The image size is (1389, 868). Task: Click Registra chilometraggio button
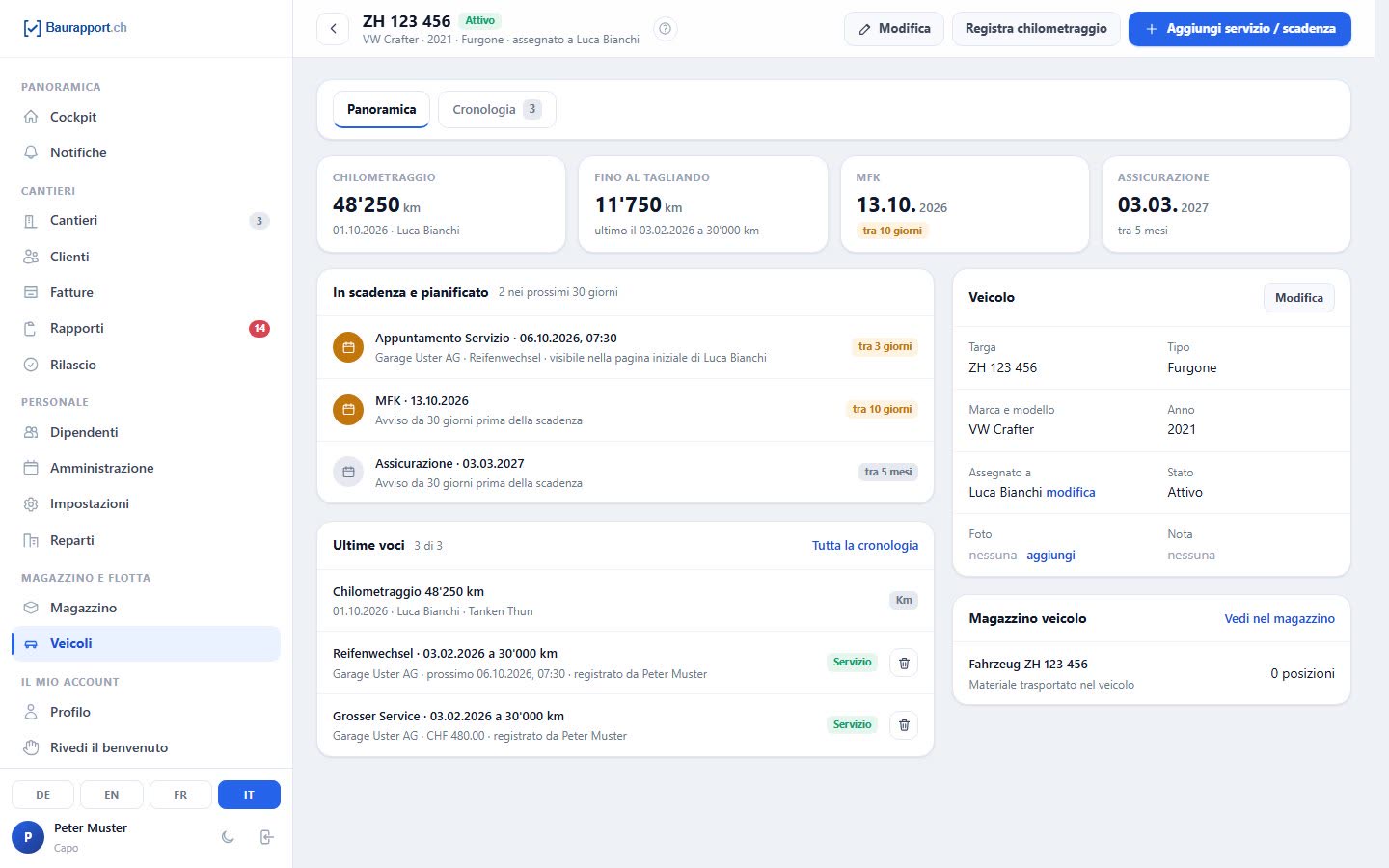pyautogui.click(x=1036, y=29)
